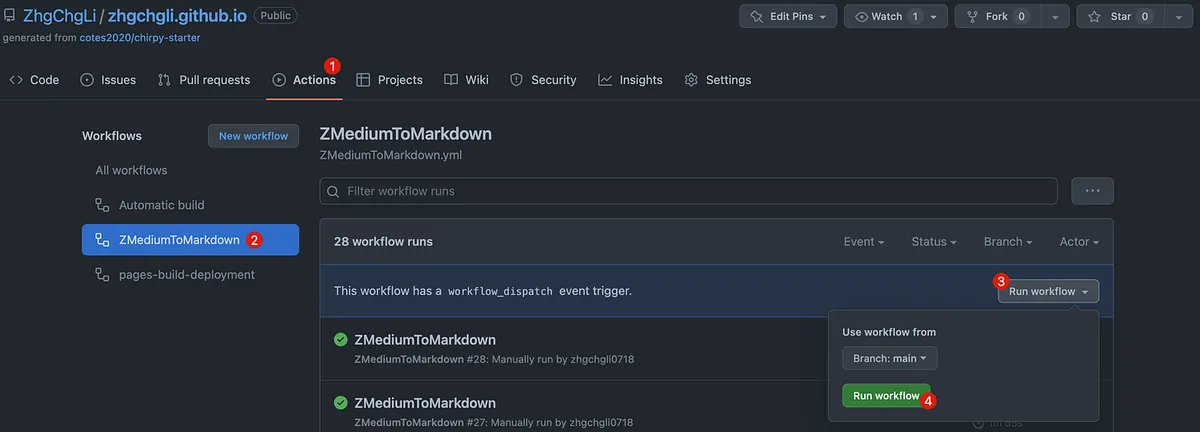This screenshot has height=432, width=1200.
Task: Click the Filter workflow runs search field
Action: pyautogui.click(x=688, y=191)
